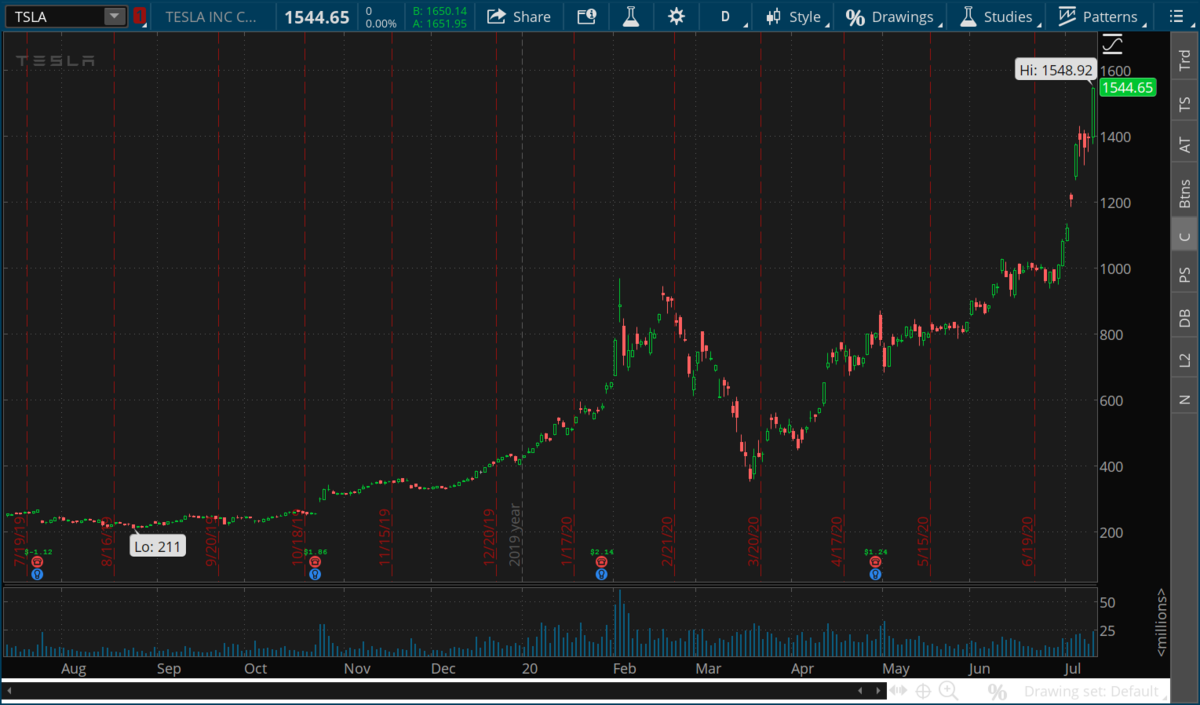Click the Lo: 211 price bubble
1200x705 pixels.
[x=158, y=546]
